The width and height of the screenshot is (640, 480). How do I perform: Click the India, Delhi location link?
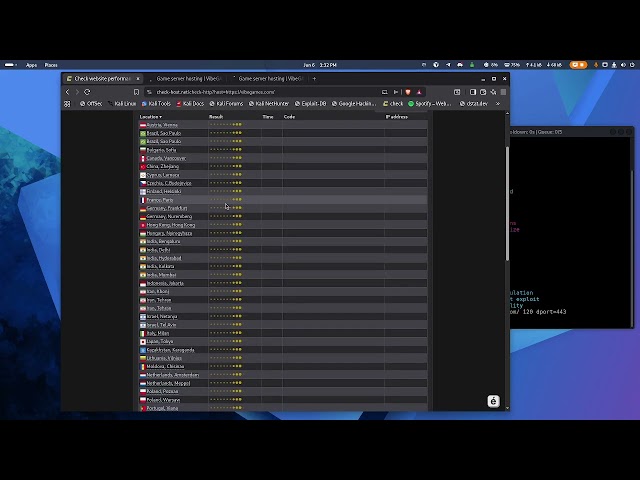click(158, 250)
